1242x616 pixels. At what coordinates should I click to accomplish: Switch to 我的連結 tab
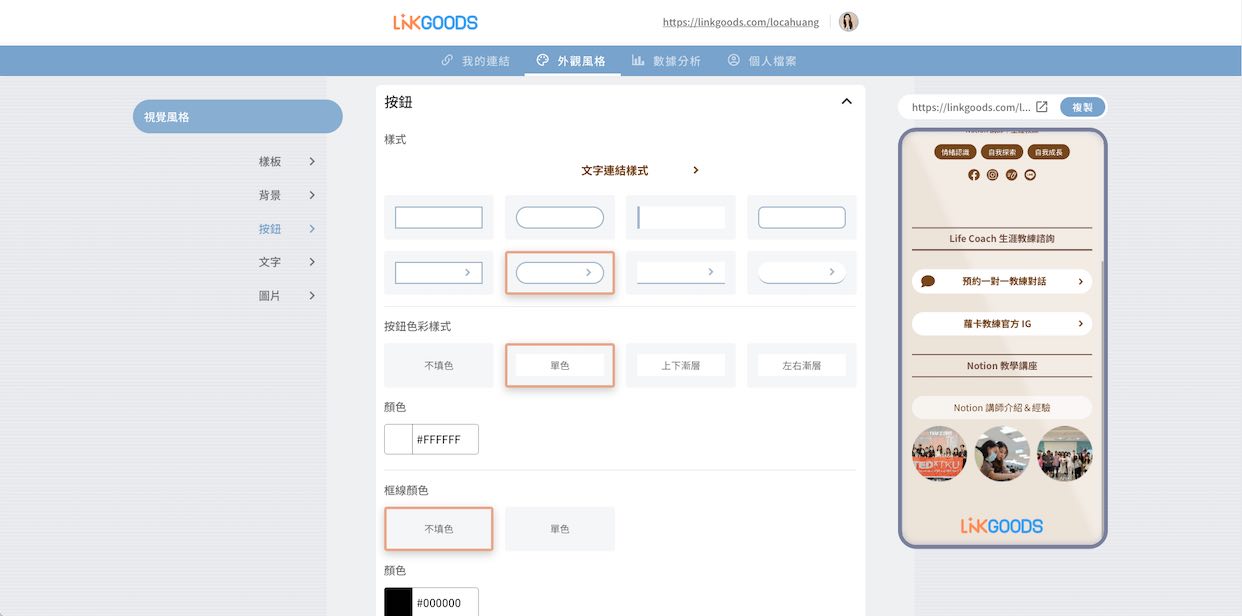[x=476, y=61]
